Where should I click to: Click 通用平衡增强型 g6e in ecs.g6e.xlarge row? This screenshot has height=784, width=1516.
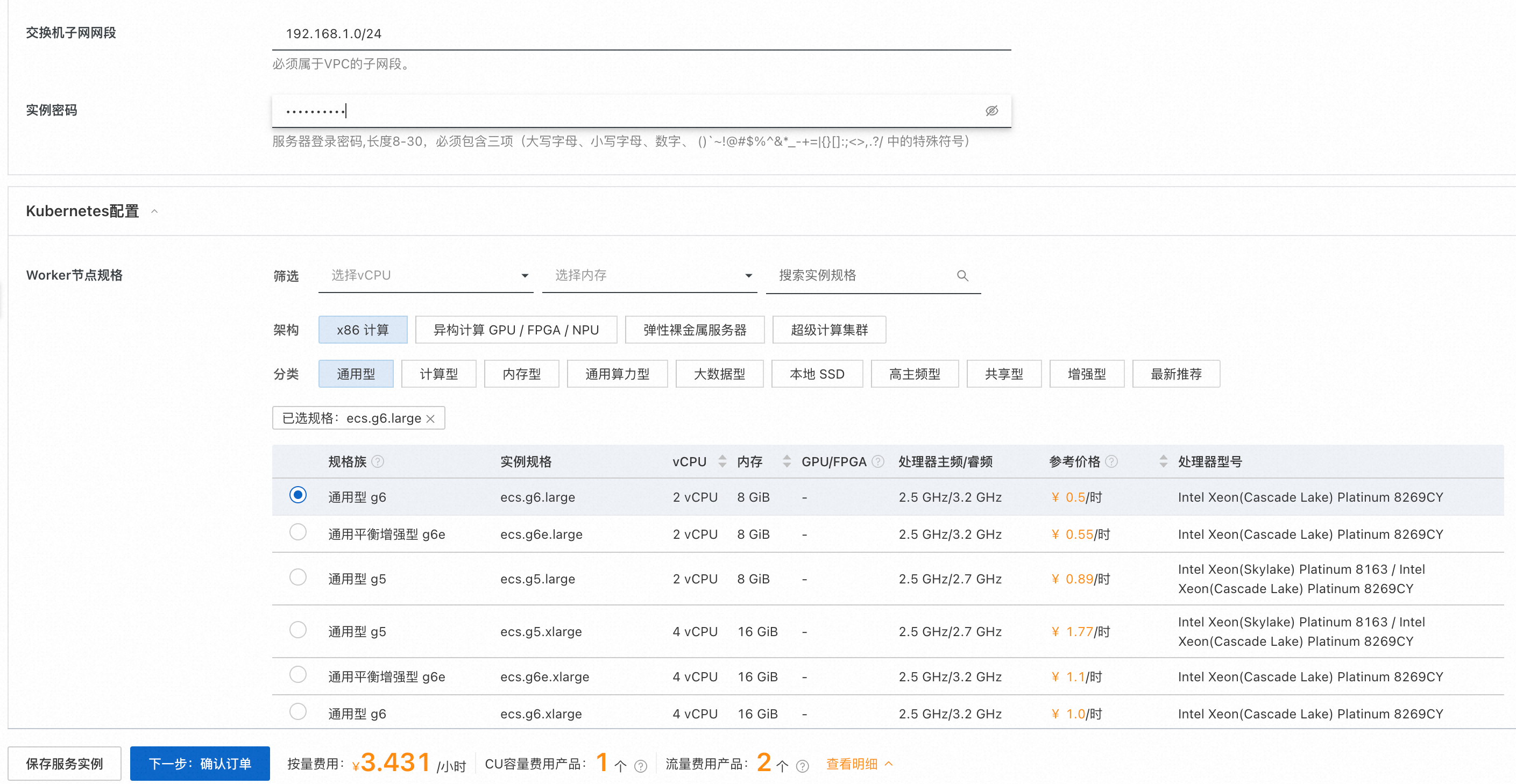(x=386, y=676)
